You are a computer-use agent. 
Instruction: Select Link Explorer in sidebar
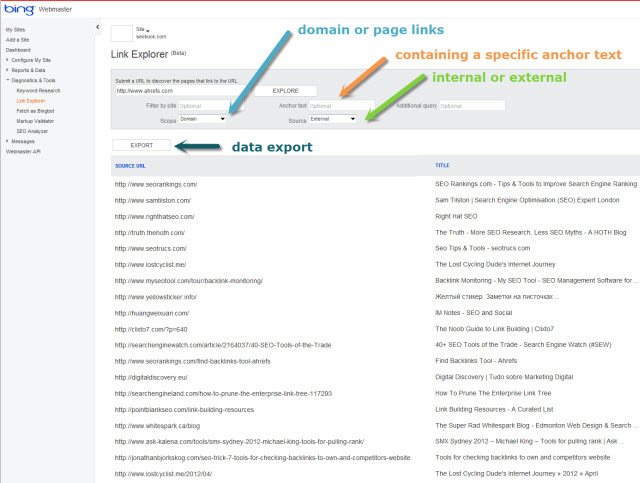tap(31, 101)
